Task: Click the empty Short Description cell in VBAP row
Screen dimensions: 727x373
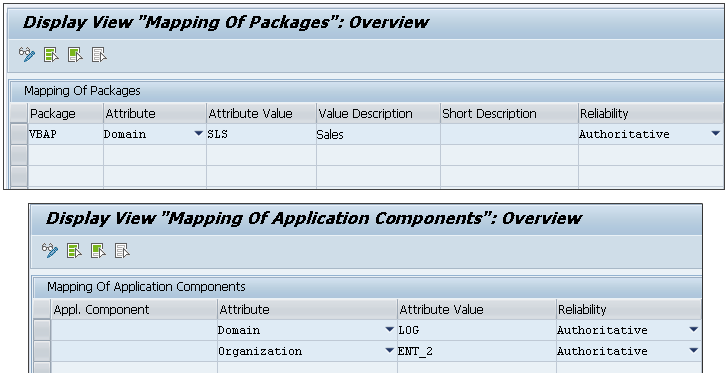Action: pos(509,134)
